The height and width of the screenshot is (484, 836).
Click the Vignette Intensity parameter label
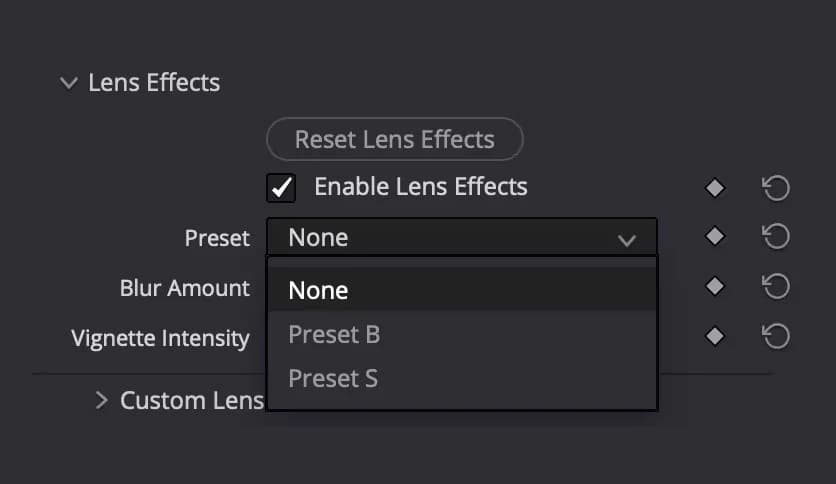pos(160,338)
